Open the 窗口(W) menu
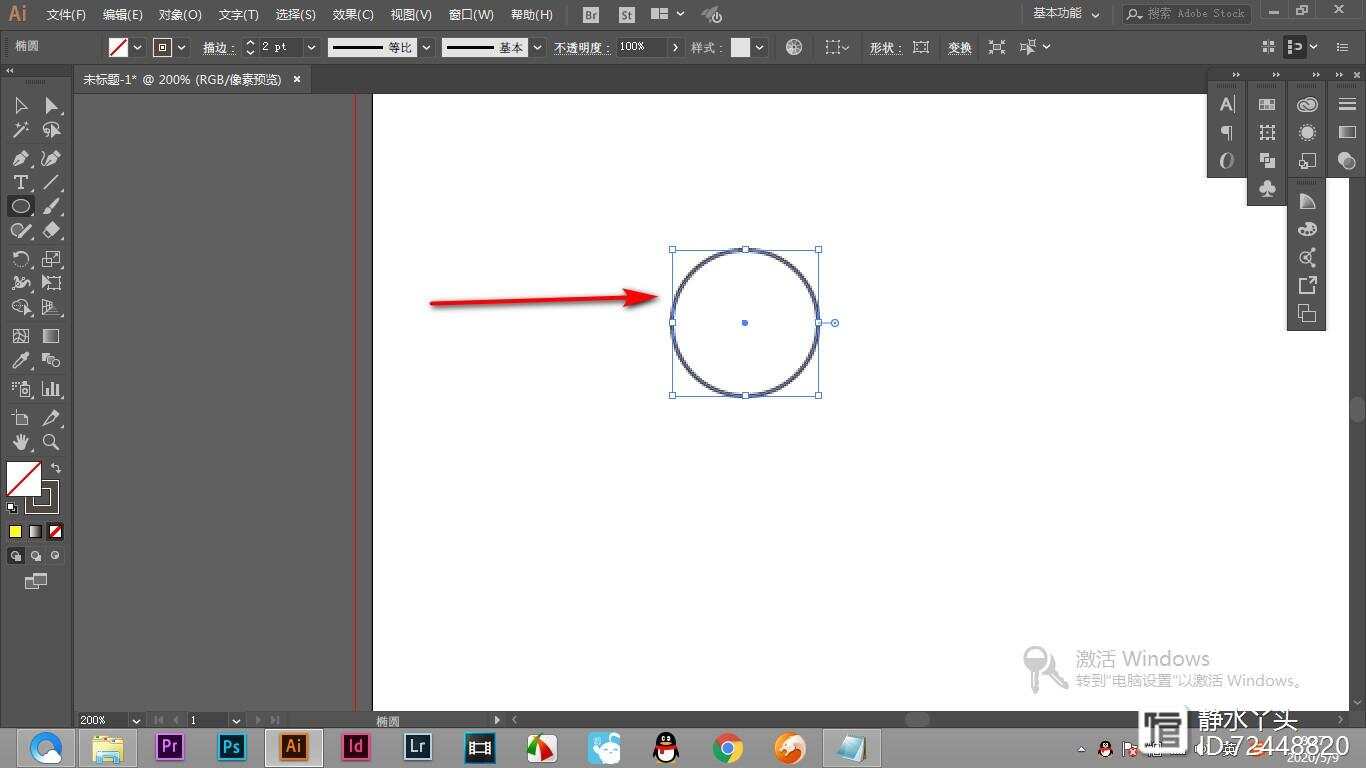 pyautogui.click(x=471, y=15)
